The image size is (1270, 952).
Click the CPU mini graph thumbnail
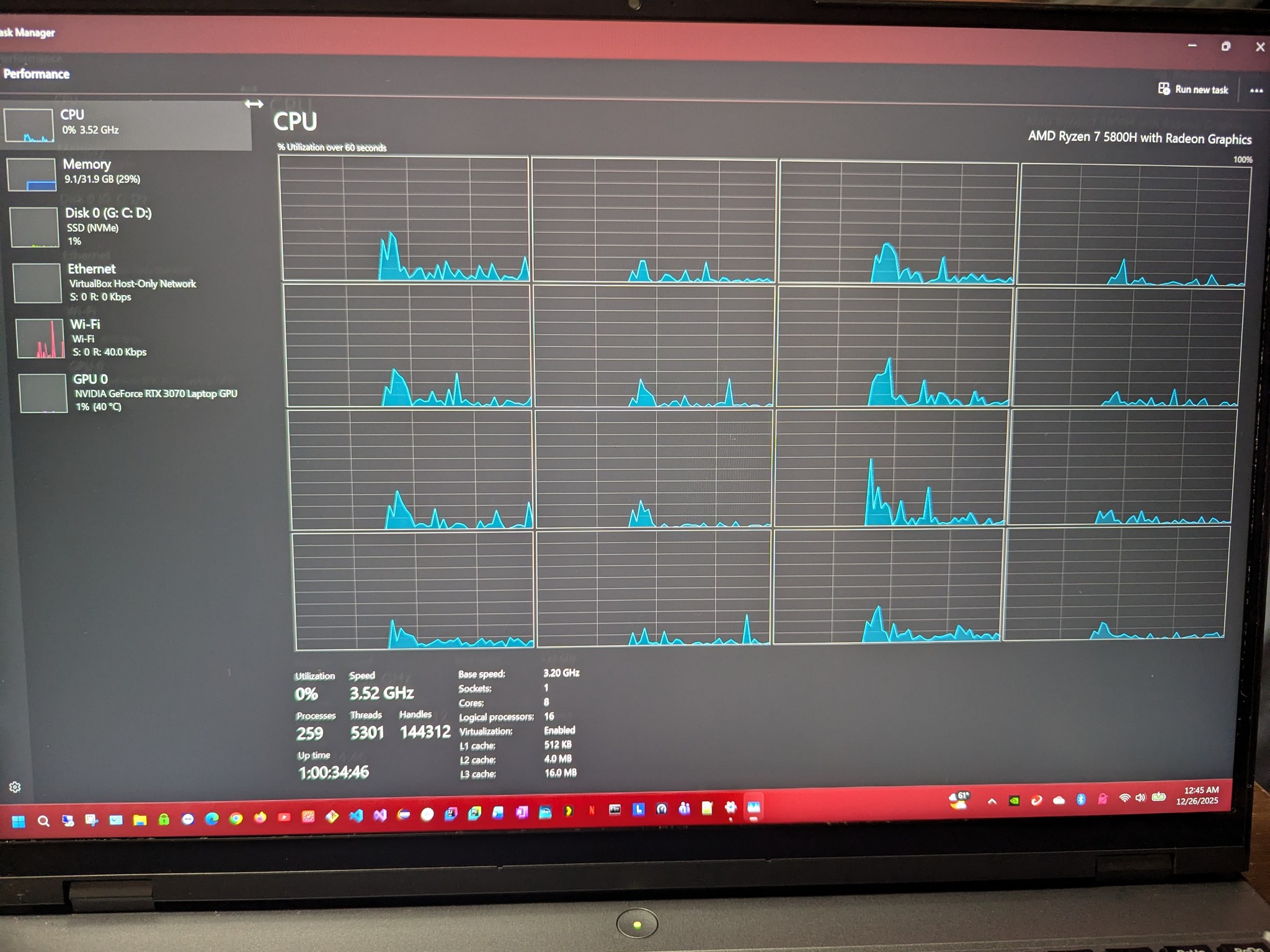point(29,126)
